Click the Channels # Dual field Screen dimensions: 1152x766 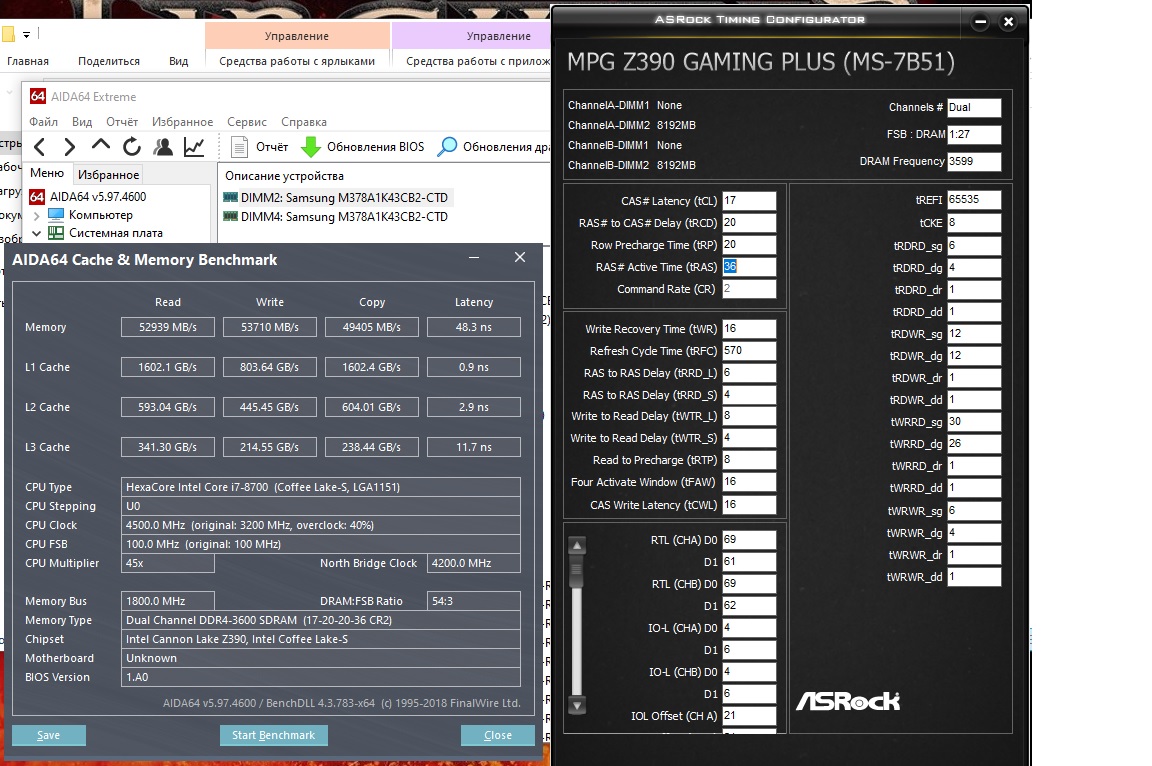tap(973, 107)
